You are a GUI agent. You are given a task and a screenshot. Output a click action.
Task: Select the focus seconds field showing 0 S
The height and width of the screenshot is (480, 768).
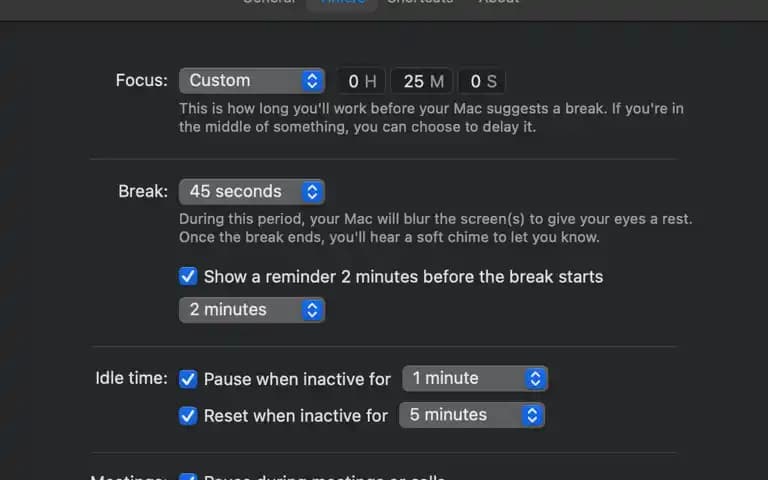[482, 81]
